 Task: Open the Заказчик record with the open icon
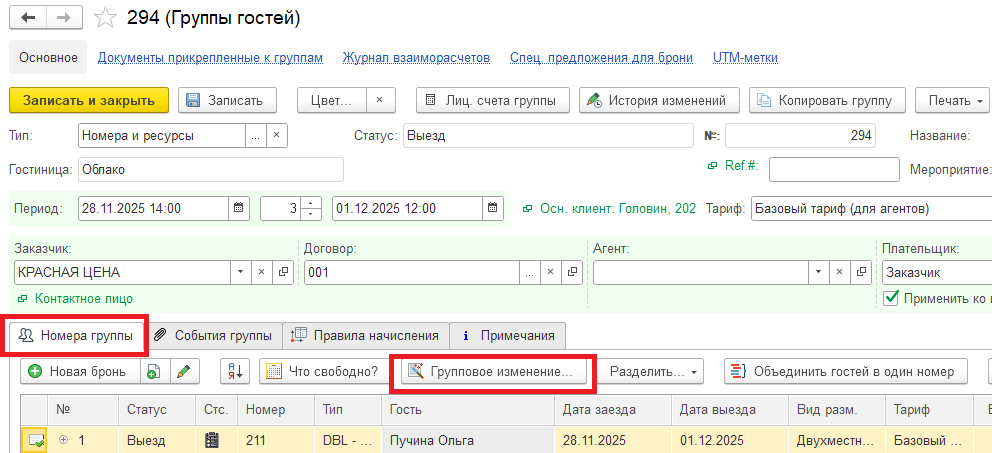[x=283, y=272]
